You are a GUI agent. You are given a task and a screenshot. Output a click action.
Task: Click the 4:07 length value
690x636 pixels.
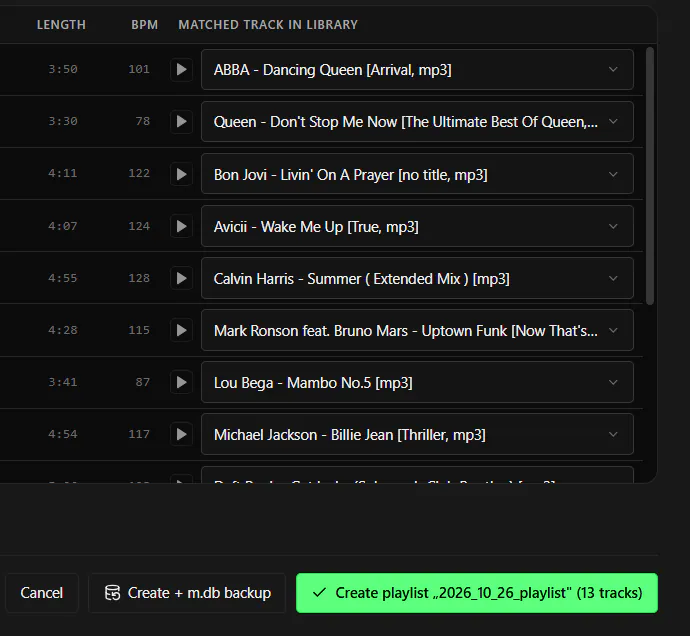coord(63,226)
